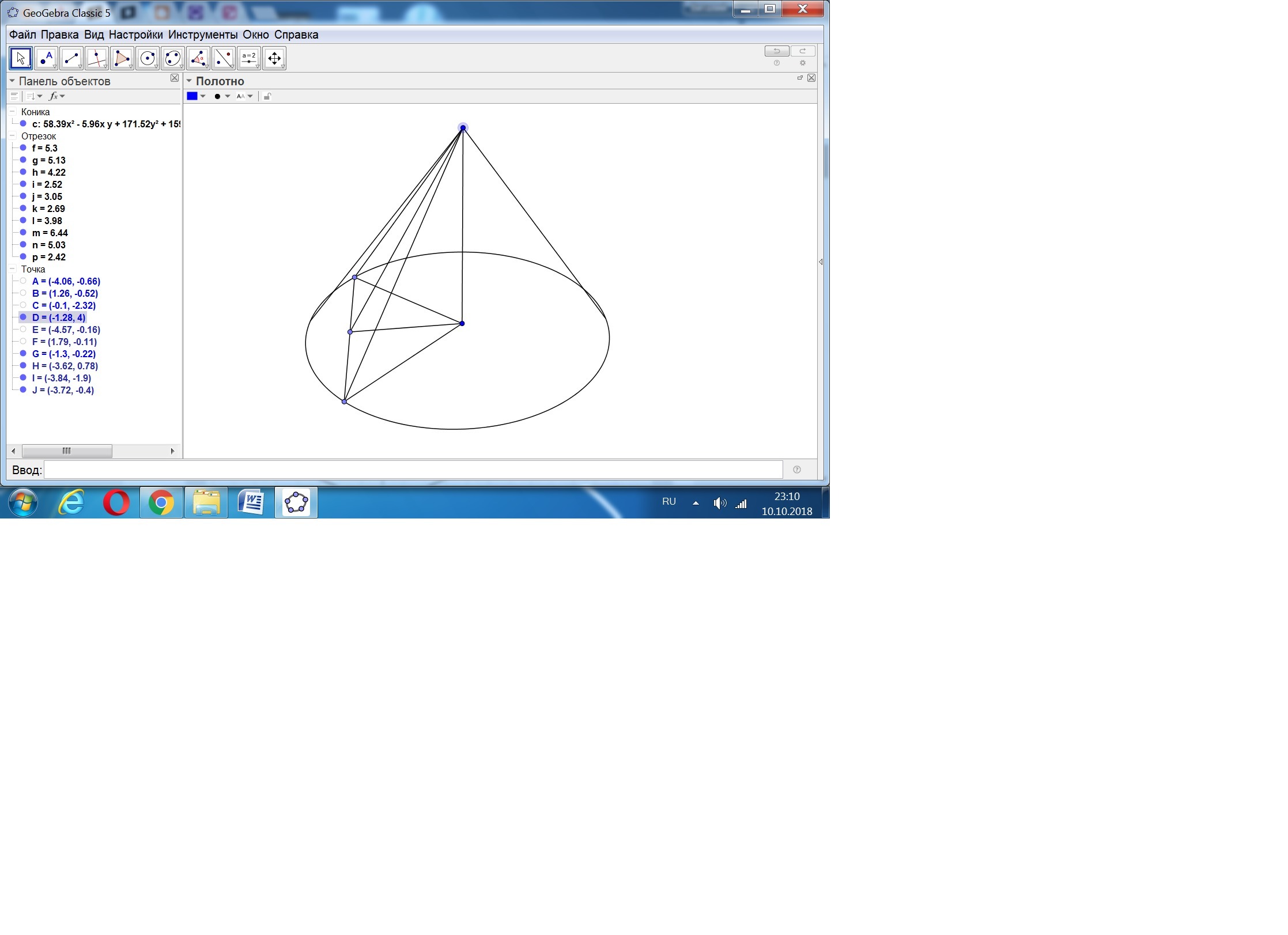The width and height of the screenshot is (1288, 935).
Task: Toggle visibility of point A
Action: (x=23, y=281)
